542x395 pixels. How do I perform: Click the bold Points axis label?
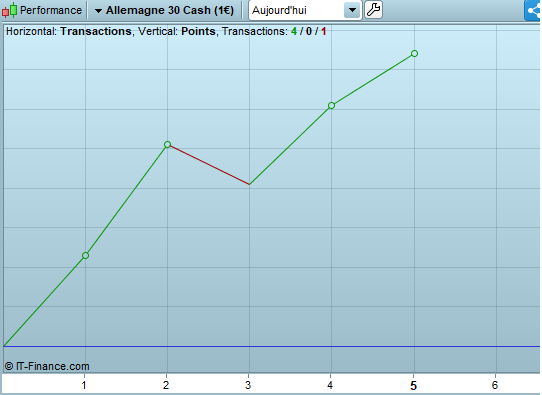(x=198, y=31)
